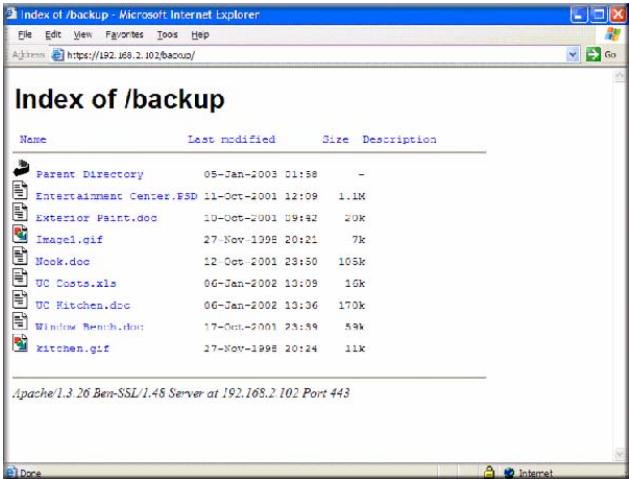
Task: Click the Internet zone label
Action: pyautogui.click(x=536, y=474)
